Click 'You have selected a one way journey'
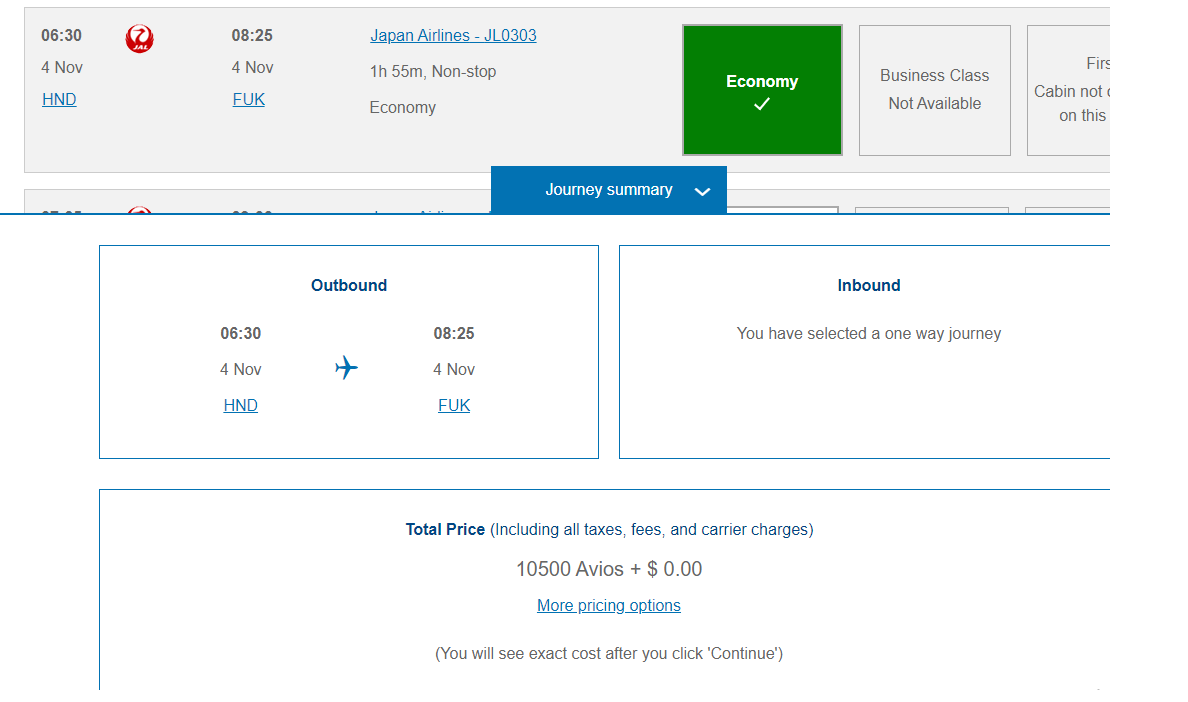This screenshot has width=1188, height=702. click(x=869, y=333)
